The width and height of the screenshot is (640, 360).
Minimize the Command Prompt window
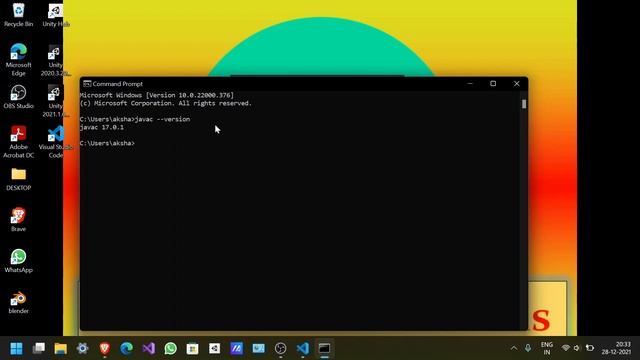pyautogui.click(x=470, y=84)
